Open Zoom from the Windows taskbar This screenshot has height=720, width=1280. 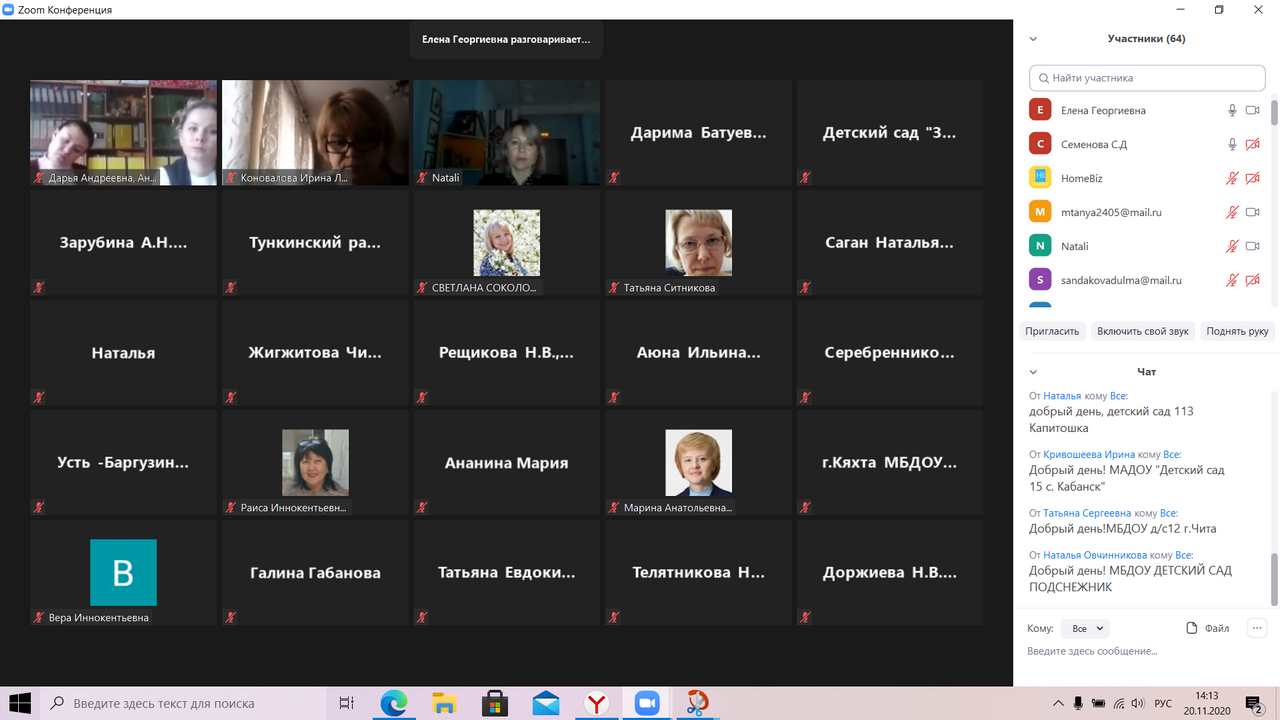(648, 703)
